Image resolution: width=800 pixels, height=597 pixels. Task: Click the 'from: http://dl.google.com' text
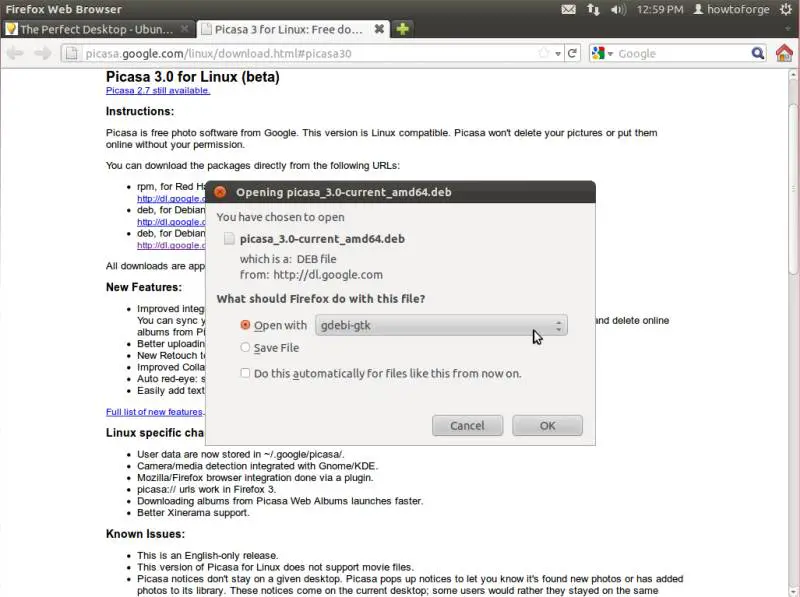pyautogui.click(x=311, y=275)
